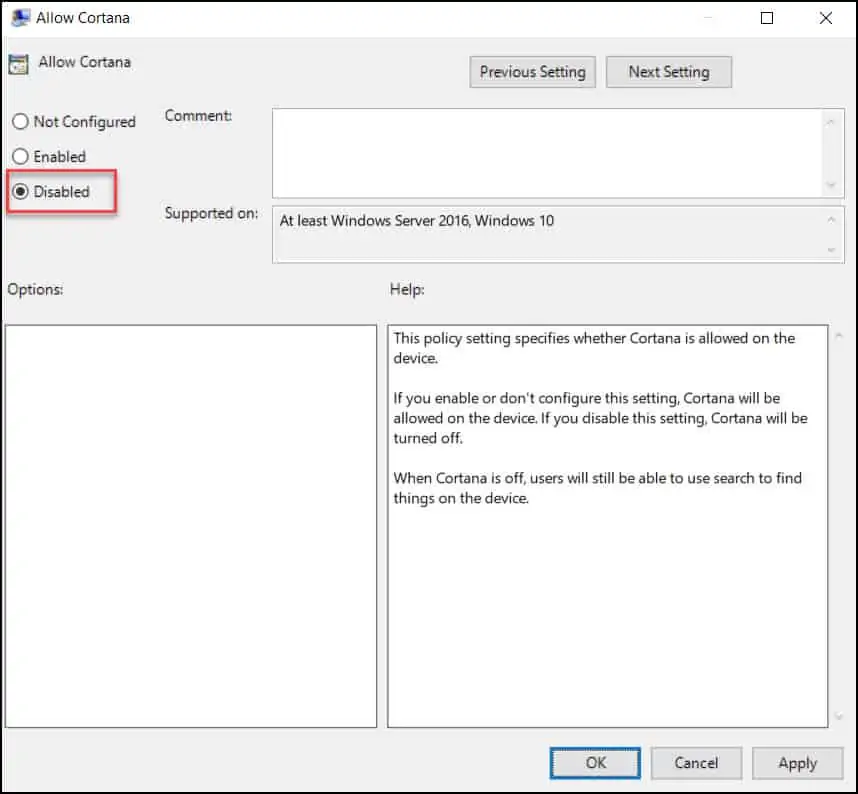The height and width of the screenshot is (794, 858).
Task: Click the Comment label
Action: pyautogui.click(x=198, y=115)
